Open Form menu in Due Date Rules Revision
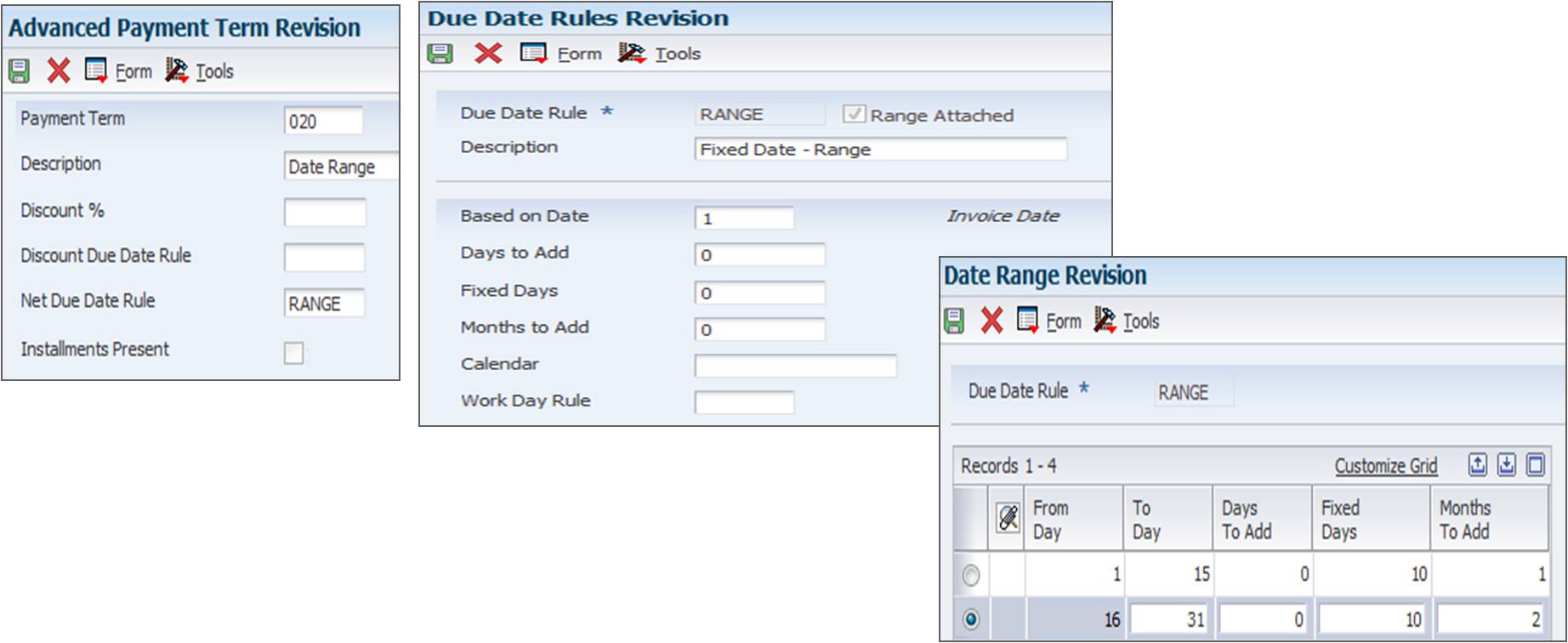 [579, 54]
